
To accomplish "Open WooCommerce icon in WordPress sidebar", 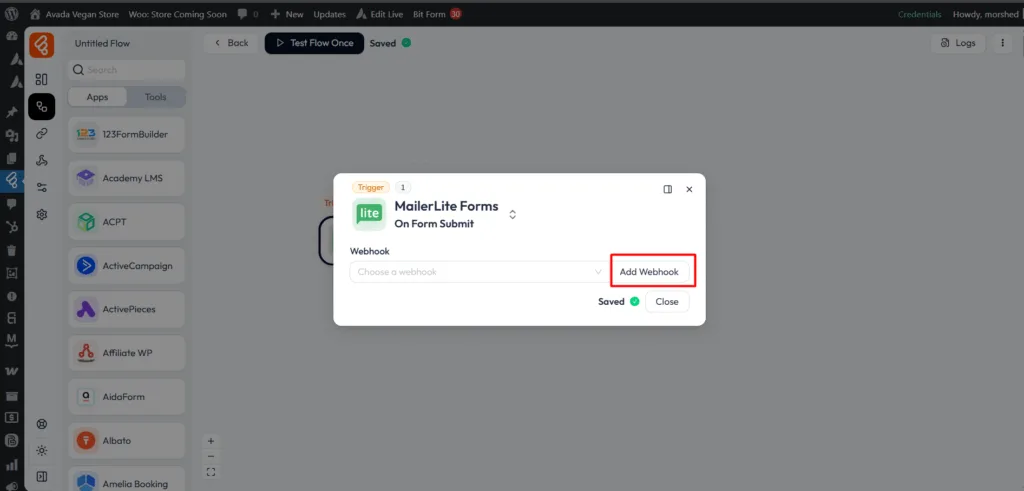I will (x=12, y=371).
